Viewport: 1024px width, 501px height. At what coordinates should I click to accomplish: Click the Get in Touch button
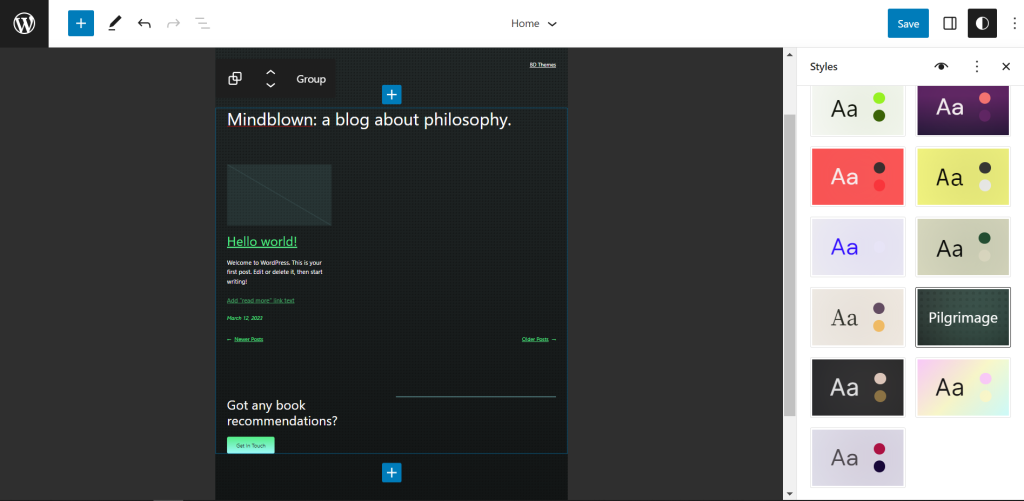point(251,445)
